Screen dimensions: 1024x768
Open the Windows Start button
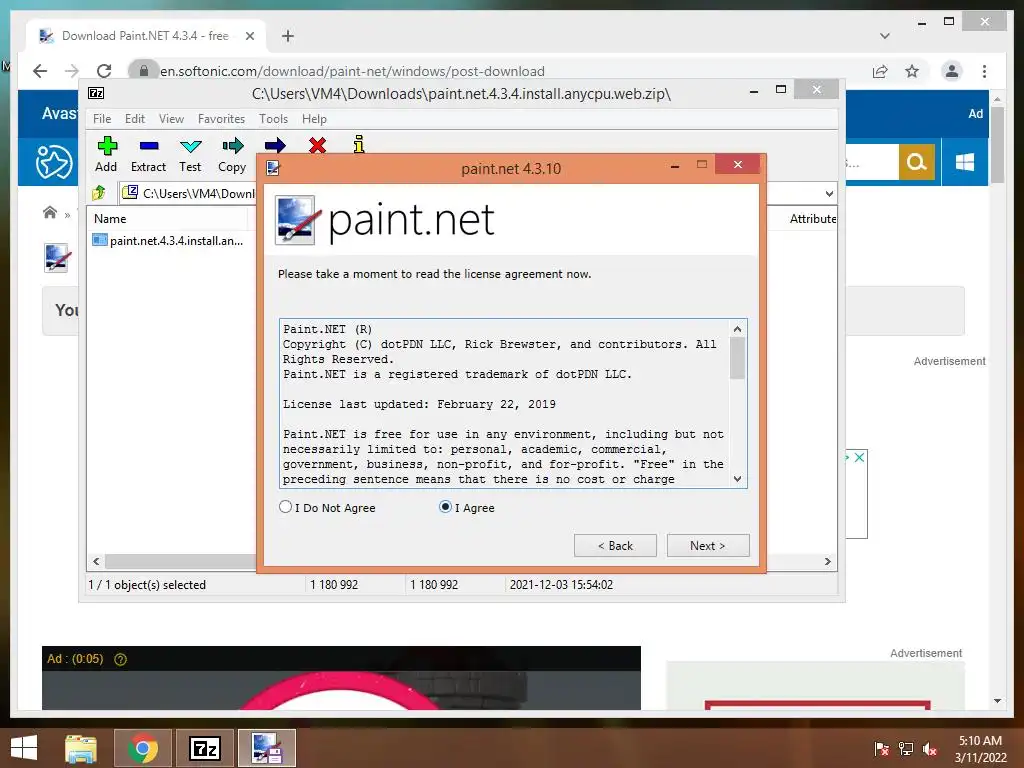24,748
